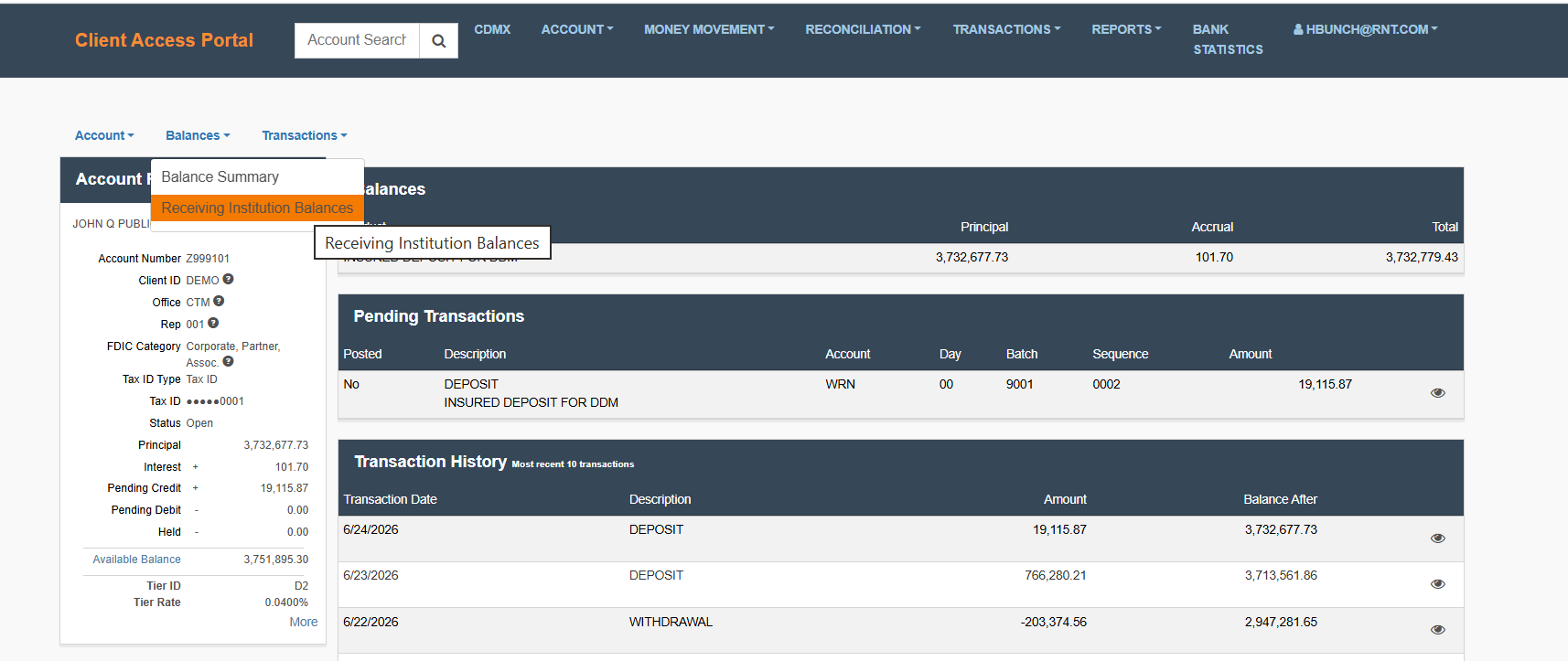This screenshot has height=661, width=1568.
Task: Click the masked Tax ID value ending 0001
Action: point(215,401)
